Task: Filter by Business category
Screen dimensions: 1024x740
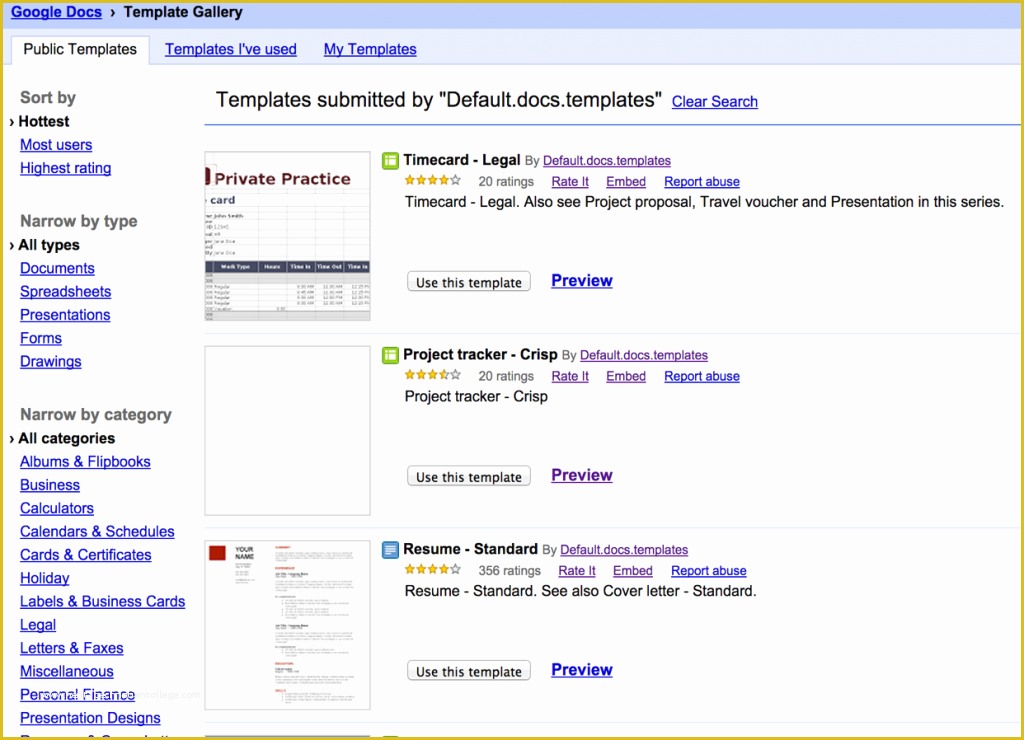Action: tap(50, 485)
